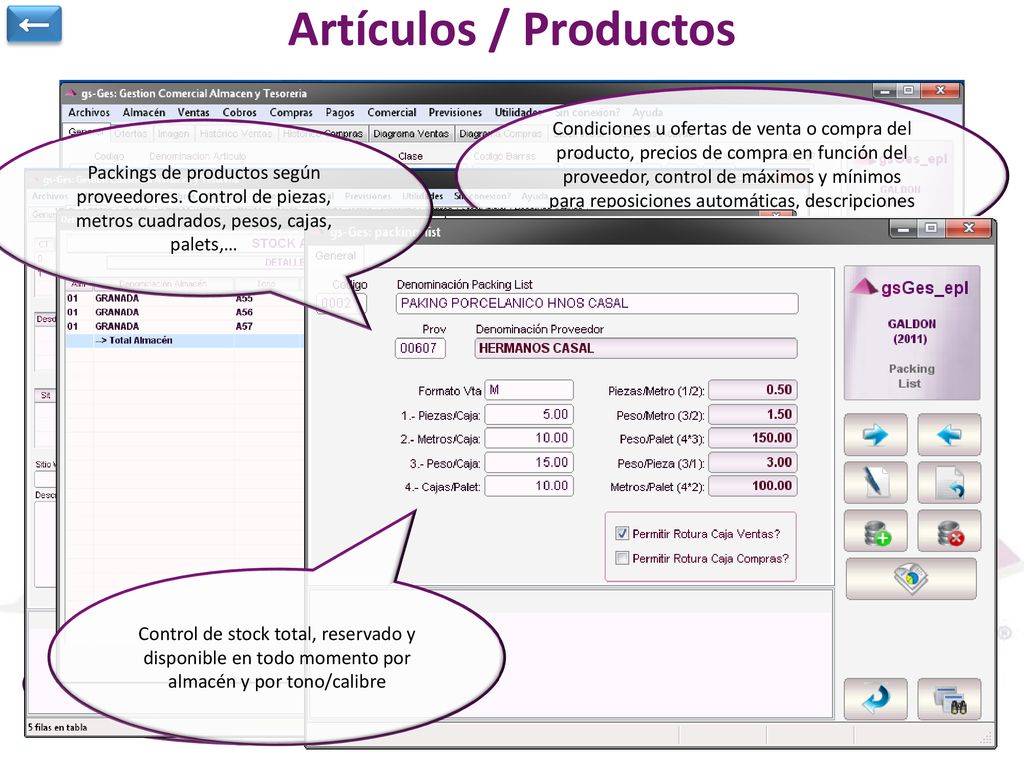1024x768 pixels.
Task: Minimize the packing list window
Action: point(904,229)
